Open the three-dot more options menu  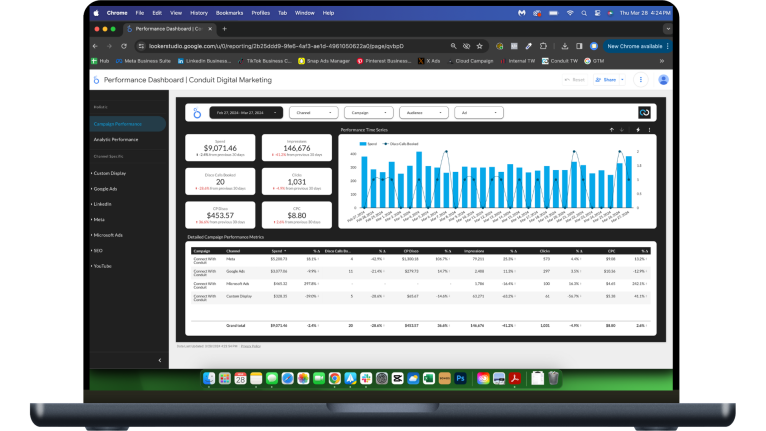[x=643, y=79]
